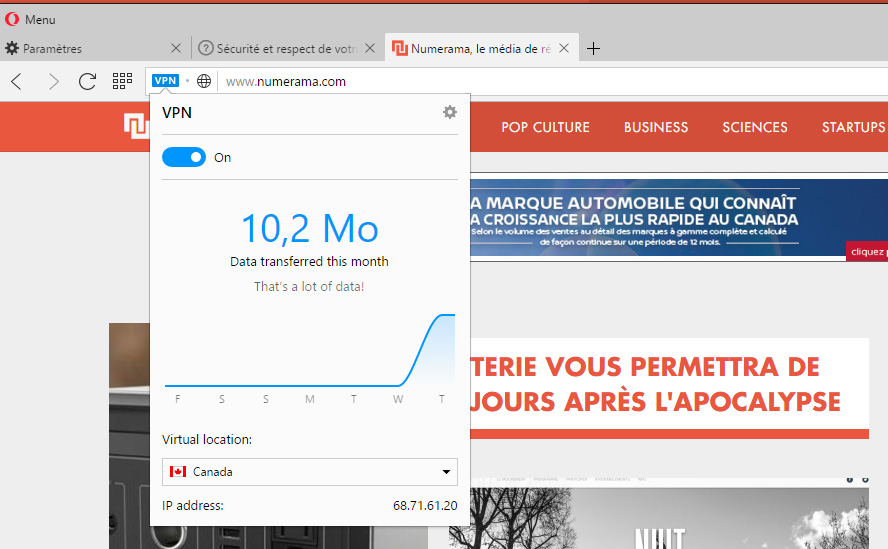Click the M day label on graph

310,399
